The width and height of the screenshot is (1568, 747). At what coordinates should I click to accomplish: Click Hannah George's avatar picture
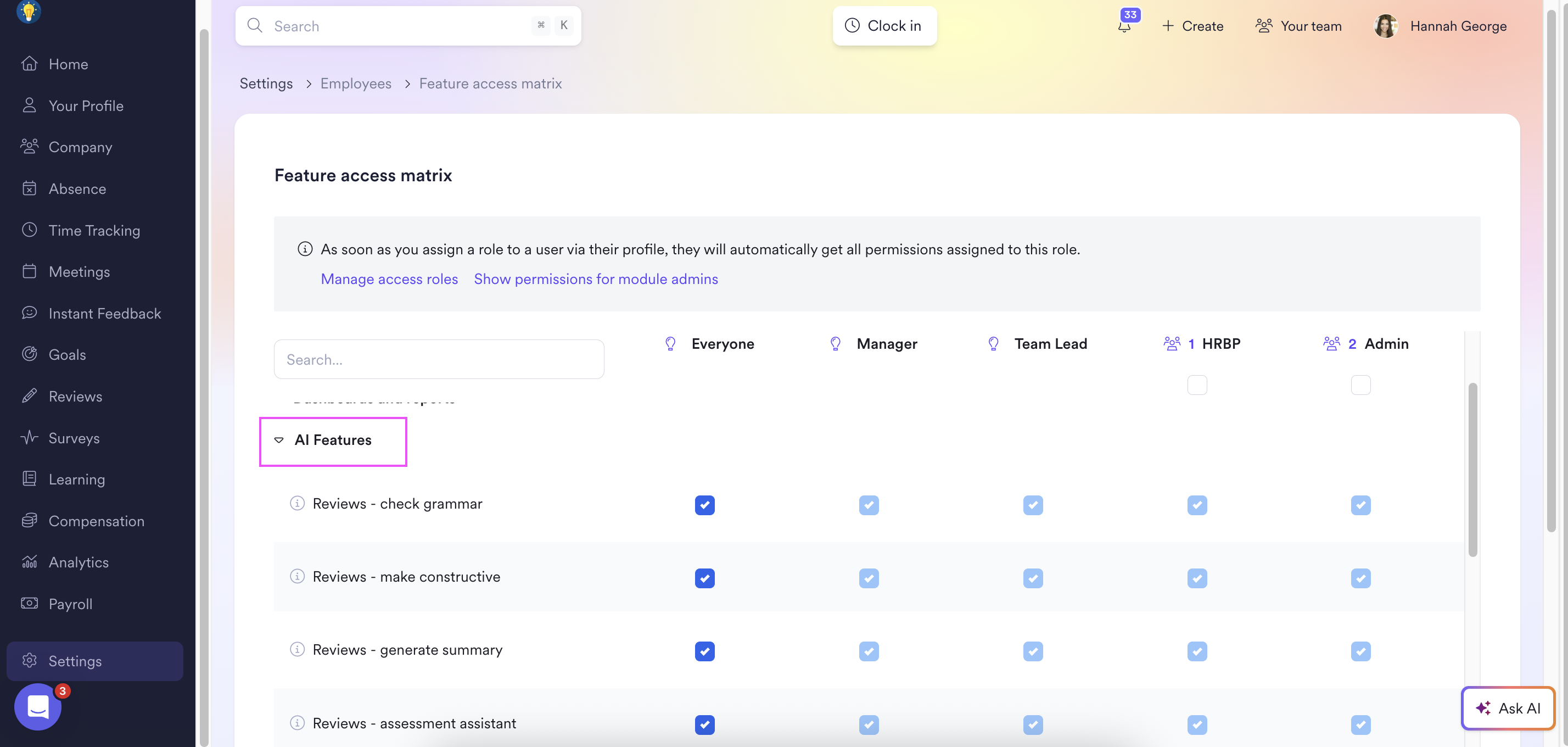click(1385, 26)
